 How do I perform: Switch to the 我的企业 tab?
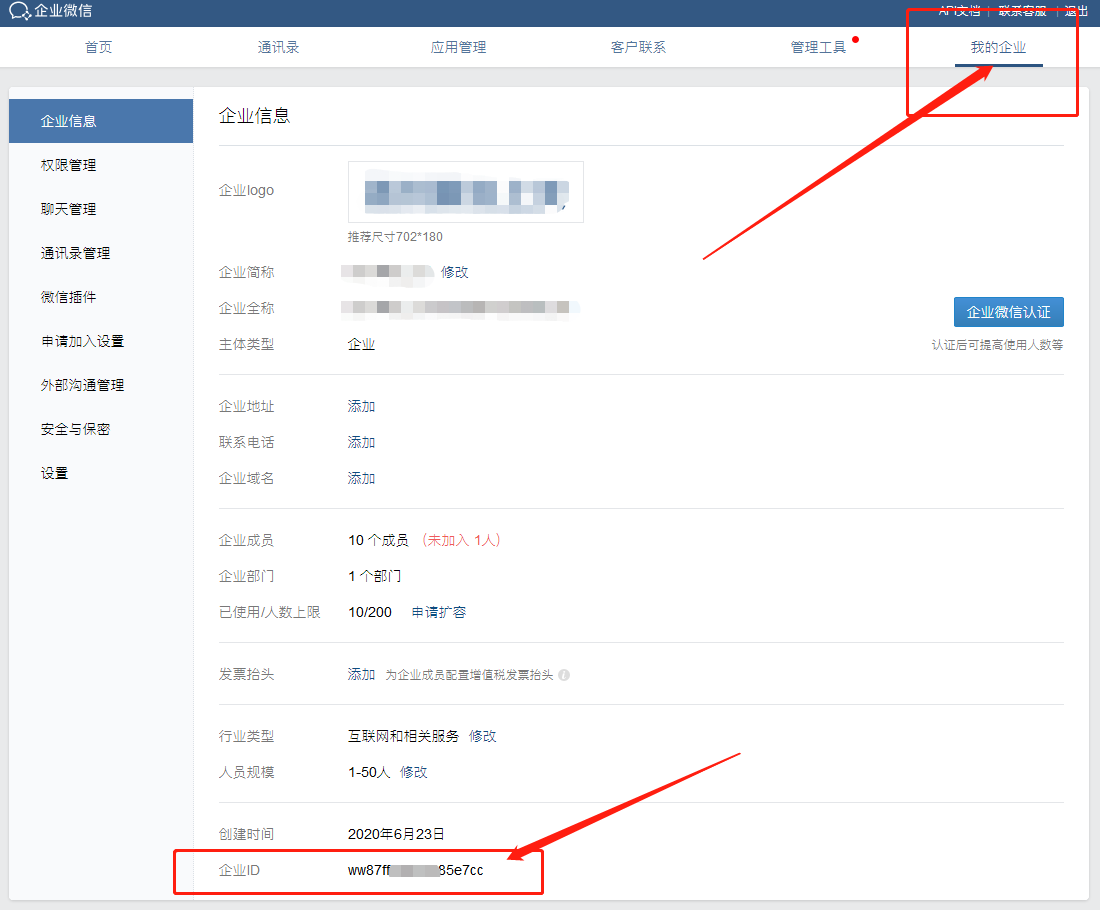coord(998,46)
